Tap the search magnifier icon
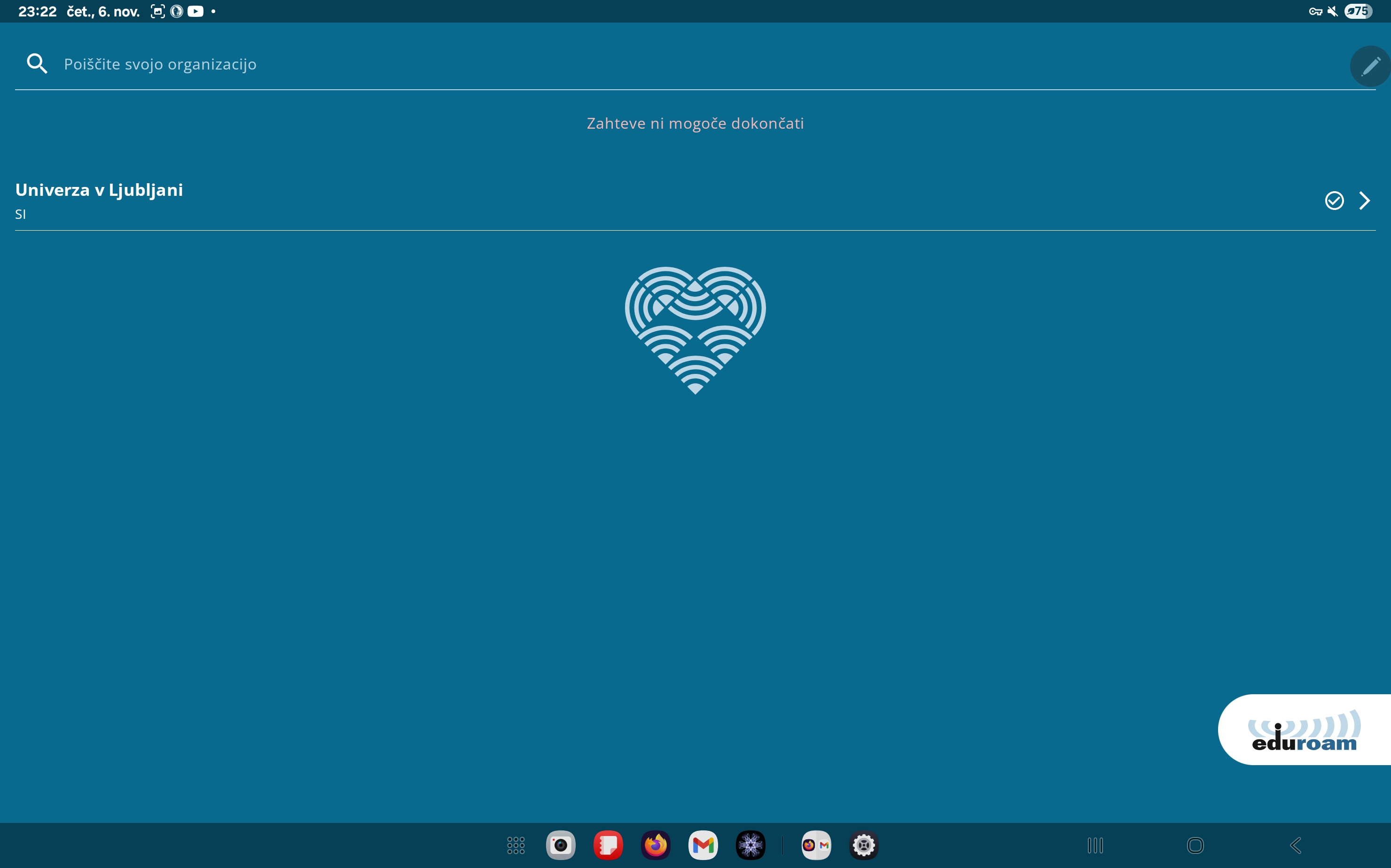Screen dimensions: 1391x868 tap(37, 64)
